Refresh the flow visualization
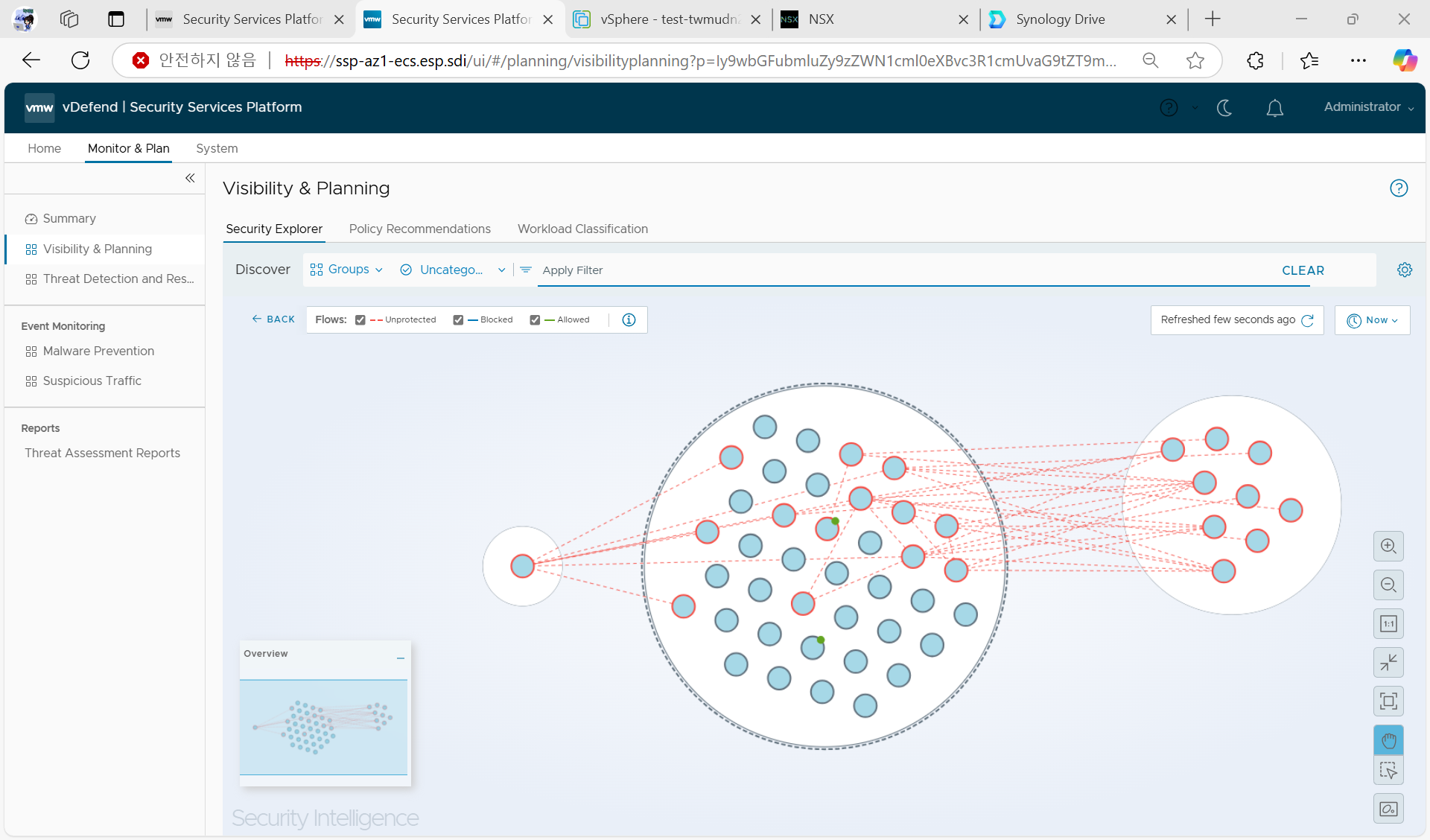Screen dimensions: 1430x840 coord(1307,320)
